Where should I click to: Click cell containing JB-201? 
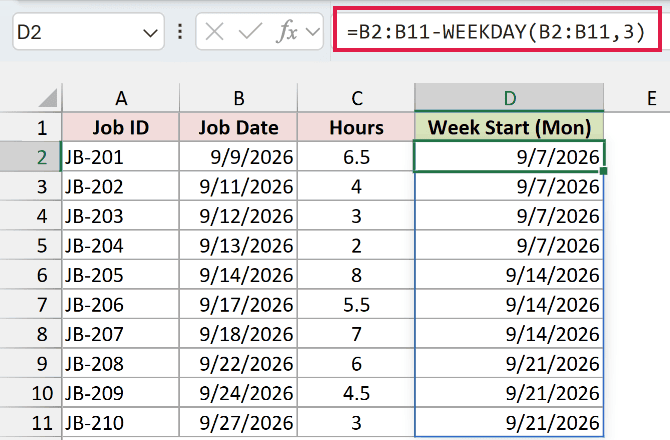point(121,157)
